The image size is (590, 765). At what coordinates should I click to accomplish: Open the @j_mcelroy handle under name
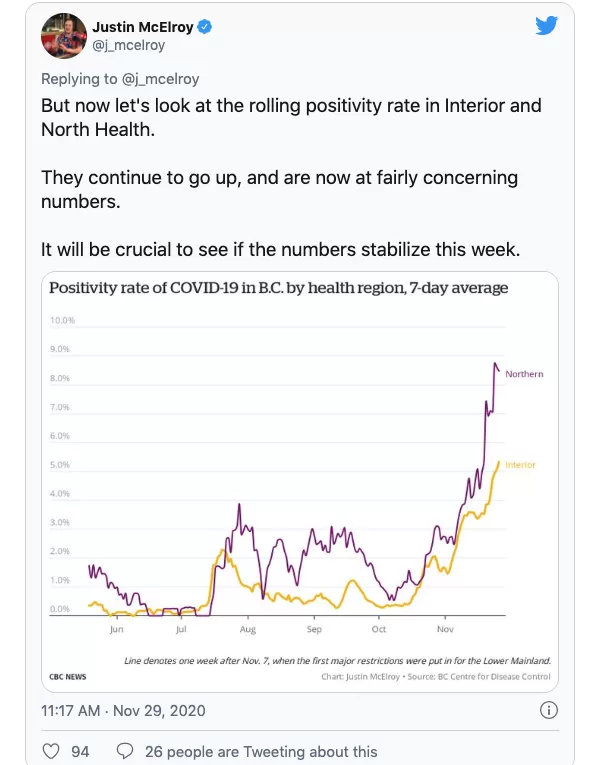pos(128,45)
